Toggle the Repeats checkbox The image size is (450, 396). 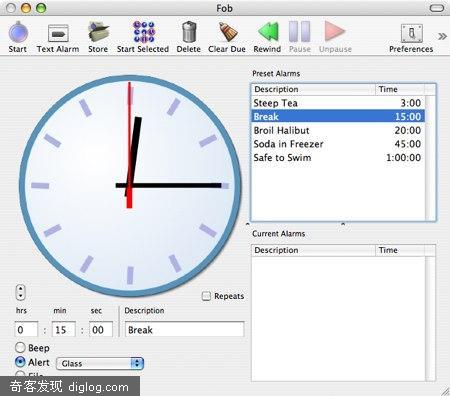pos(206,296)
